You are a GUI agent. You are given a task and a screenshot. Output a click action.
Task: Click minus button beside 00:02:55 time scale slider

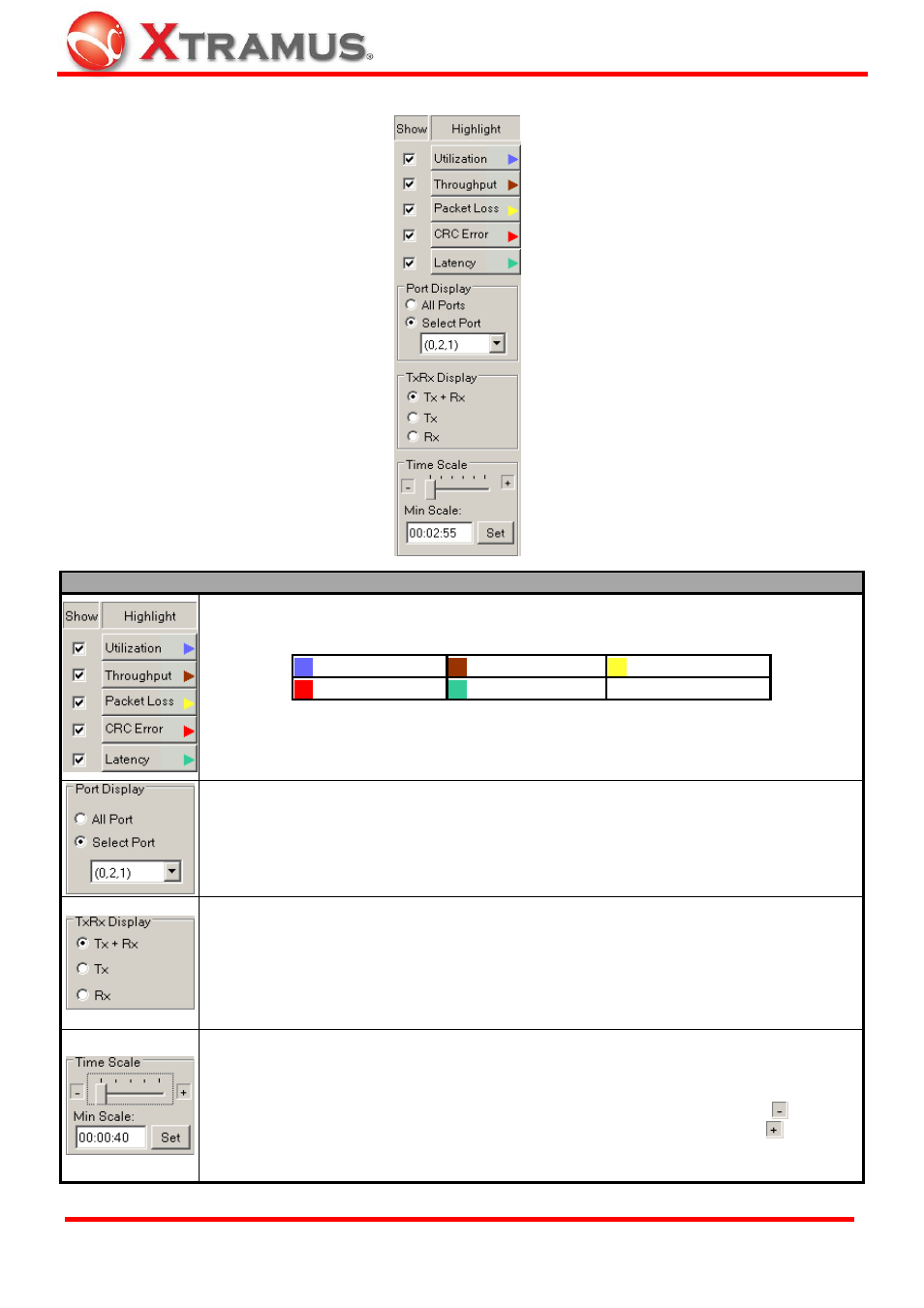(408, 486)
